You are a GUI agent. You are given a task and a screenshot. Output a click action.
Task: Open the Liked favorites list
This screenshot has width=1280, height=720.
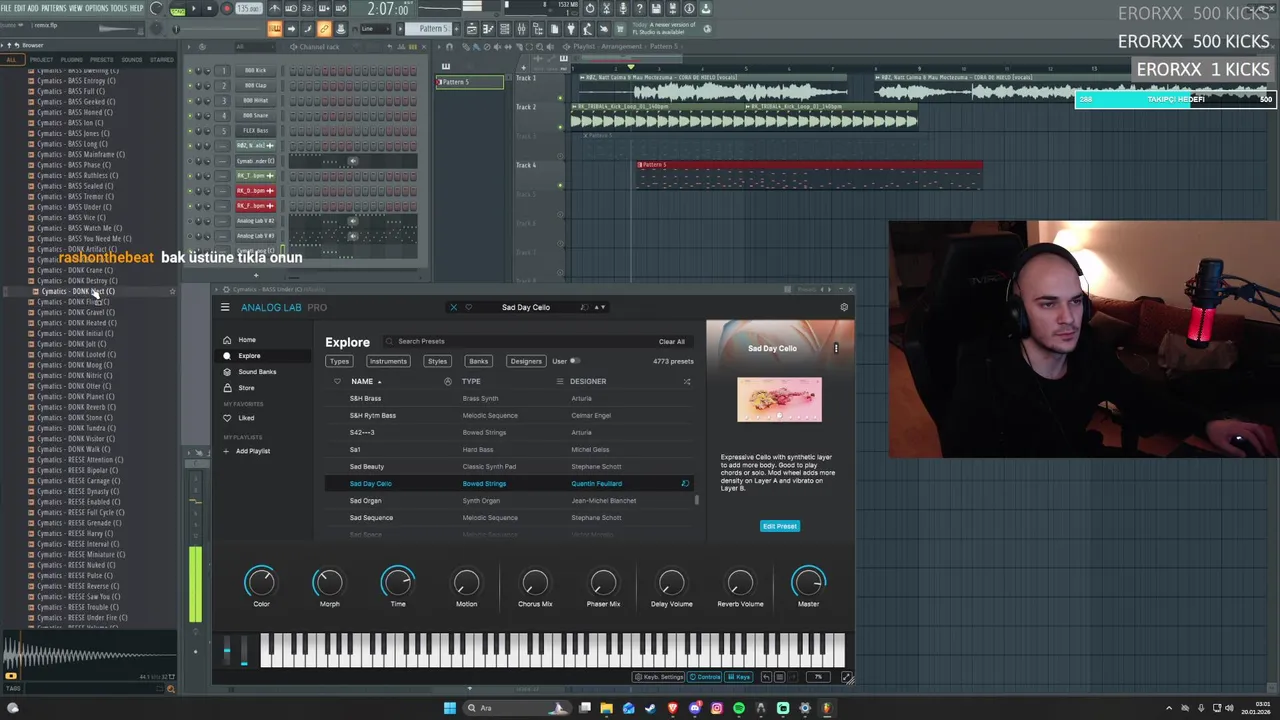246,418
